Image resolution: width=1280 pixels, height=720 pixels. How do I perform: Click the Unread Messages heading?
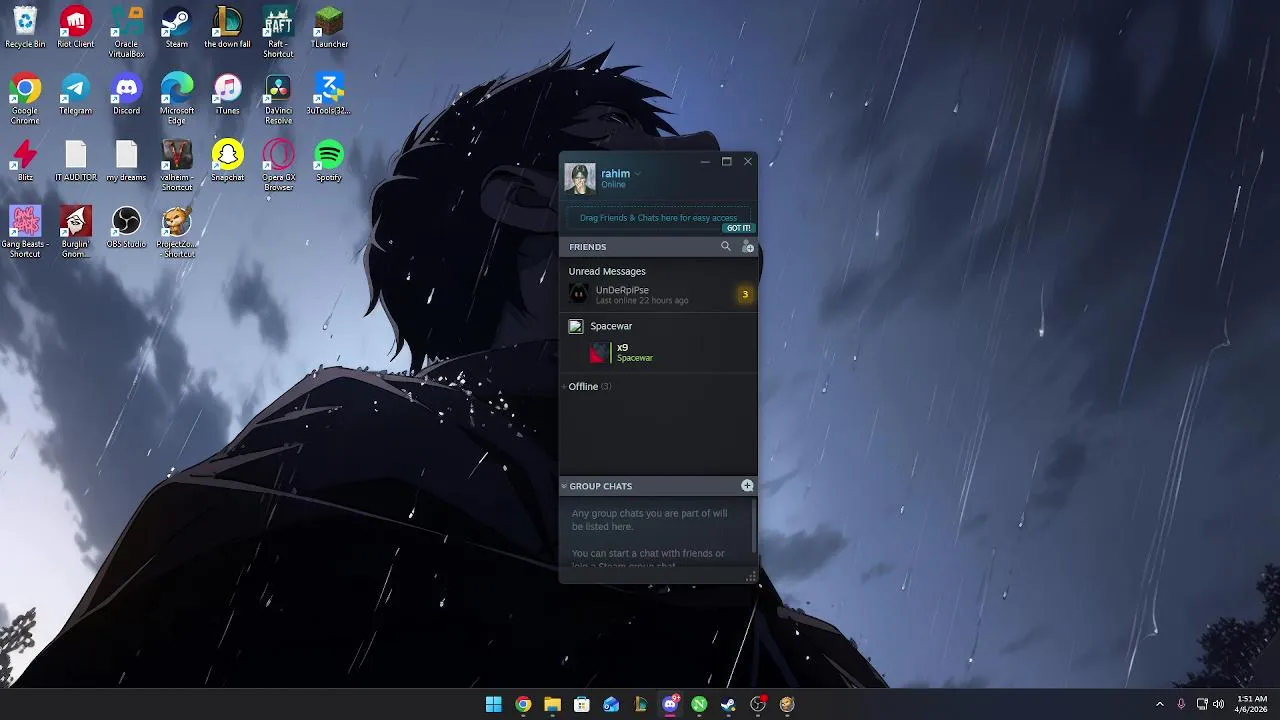607,271
